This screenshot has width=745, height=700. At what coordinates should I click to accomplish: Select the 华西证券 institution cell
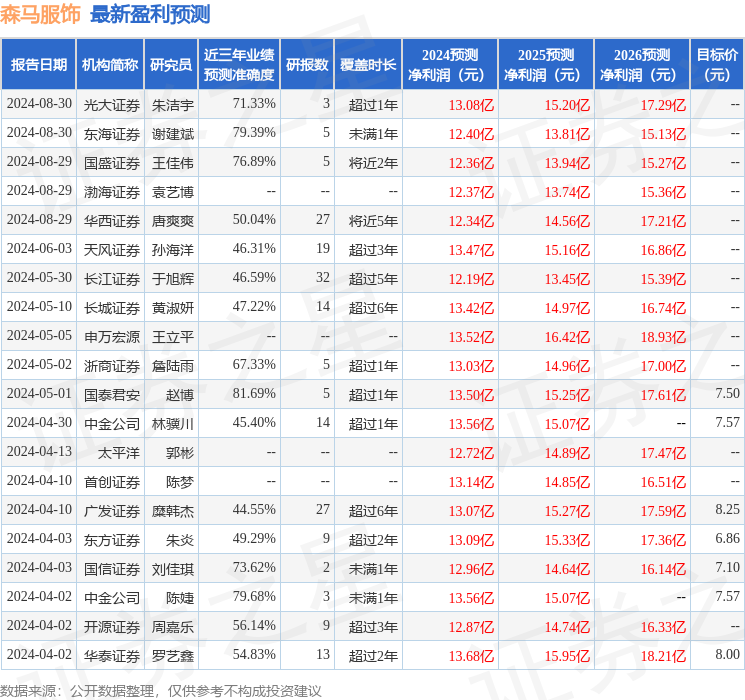click(112, 221)
